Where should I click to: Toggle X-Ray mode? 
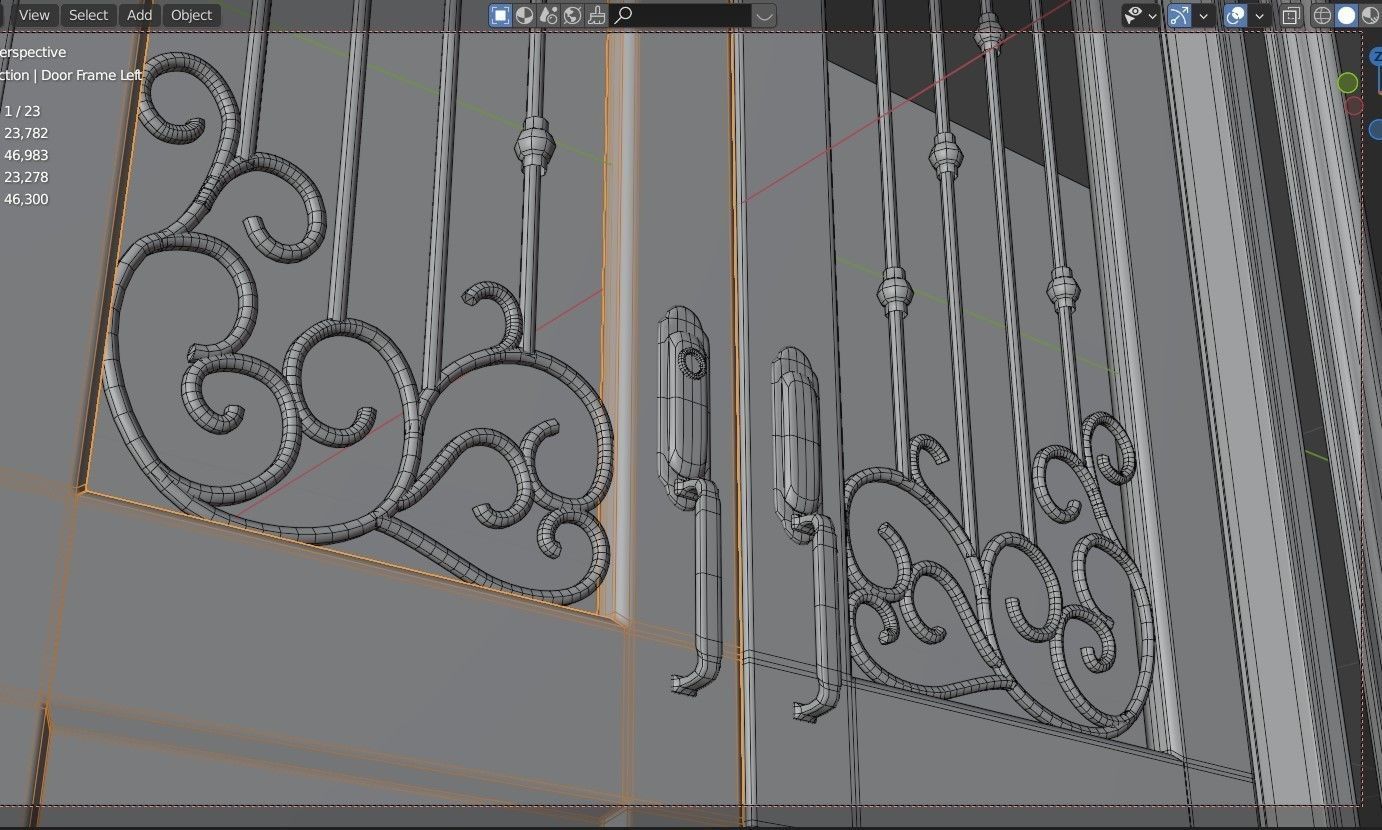coord(1291,15)
